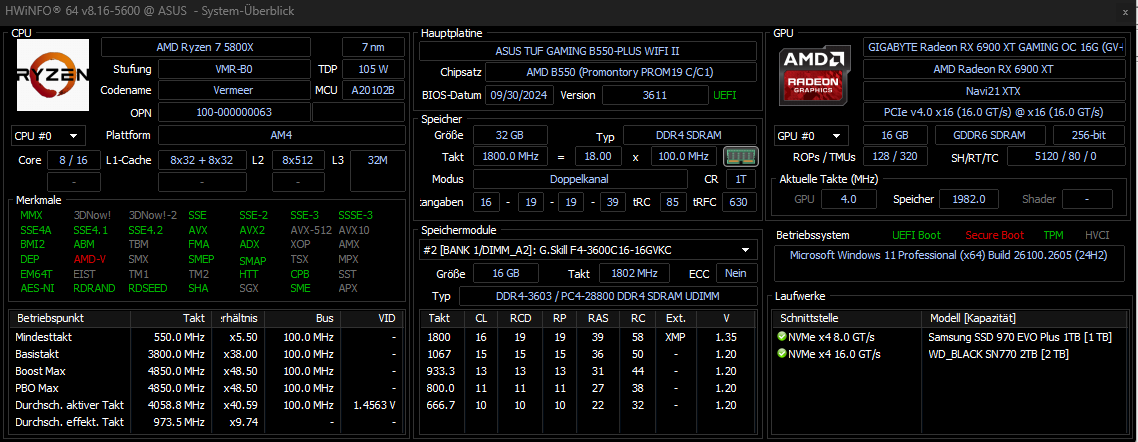Click the 7 nm process field

pyautogui.click(x=374, y=47)
